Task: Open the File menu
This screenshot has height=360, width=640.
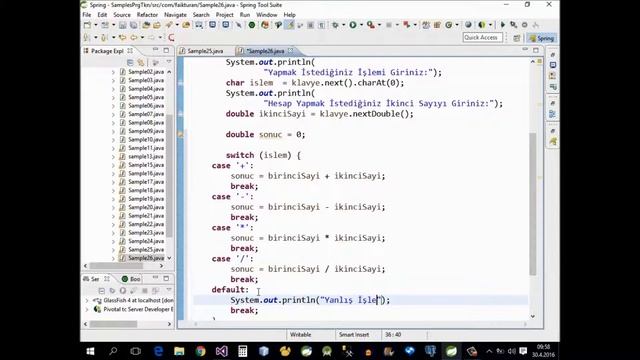Action: (87, 15)
